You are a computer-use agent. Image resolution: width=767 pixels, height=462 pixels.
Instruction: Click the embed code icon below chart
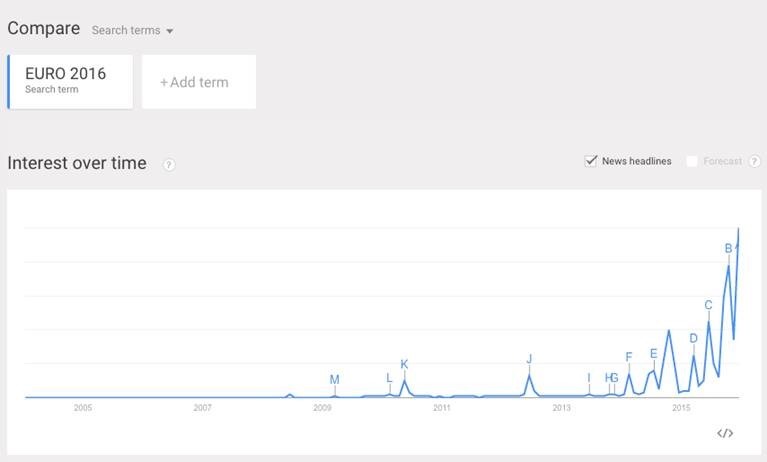(725, 433)
